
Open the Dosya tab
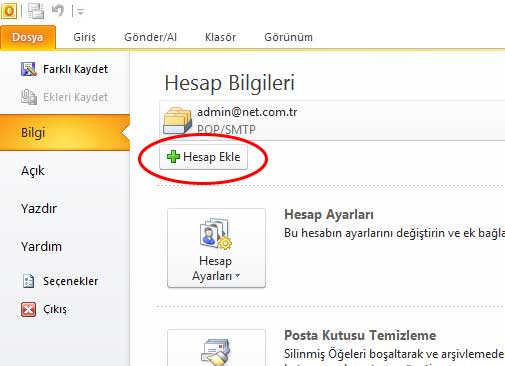point(28,37)
